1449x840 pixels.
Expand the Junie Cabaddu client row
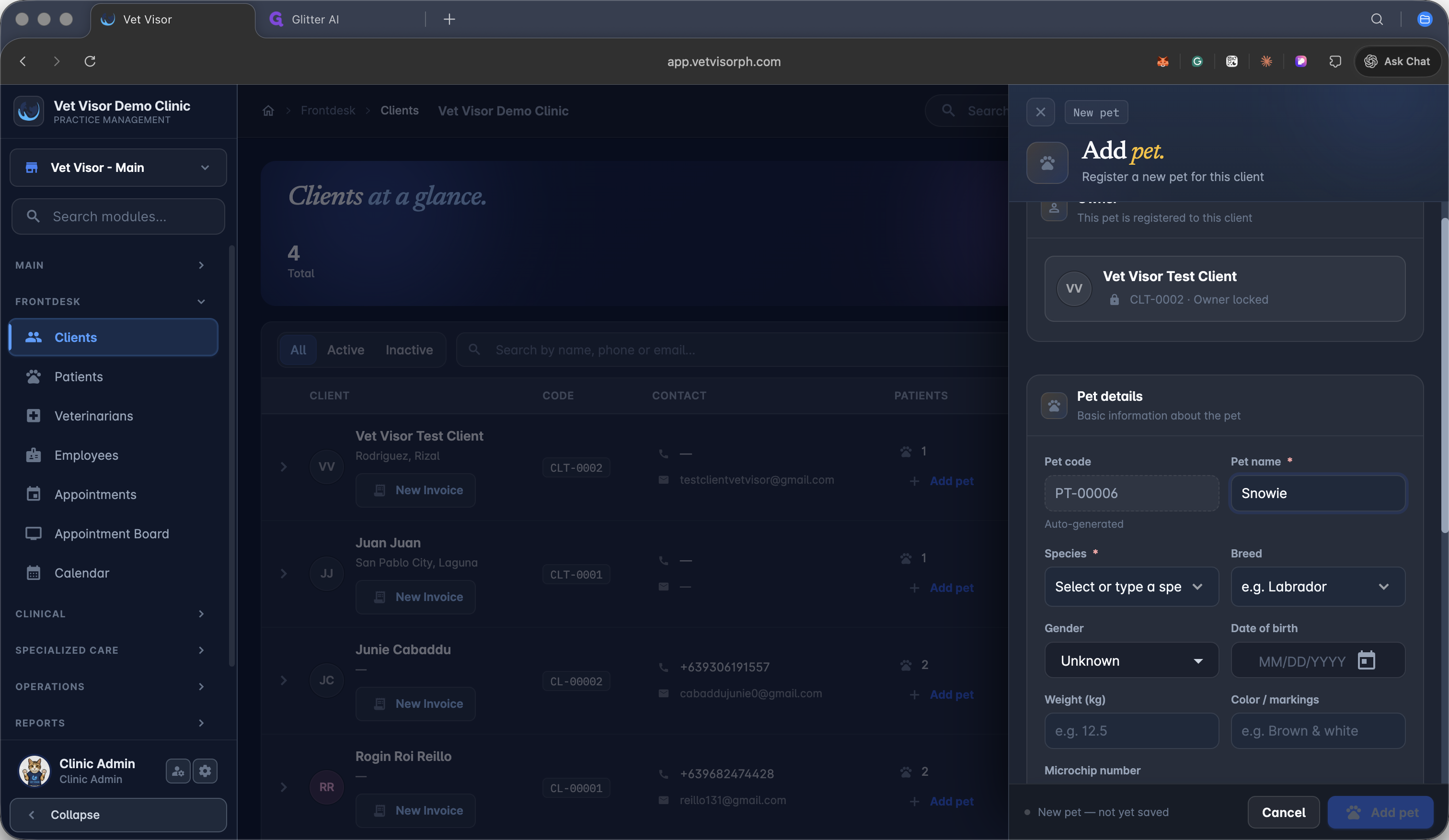click(284, 680)
